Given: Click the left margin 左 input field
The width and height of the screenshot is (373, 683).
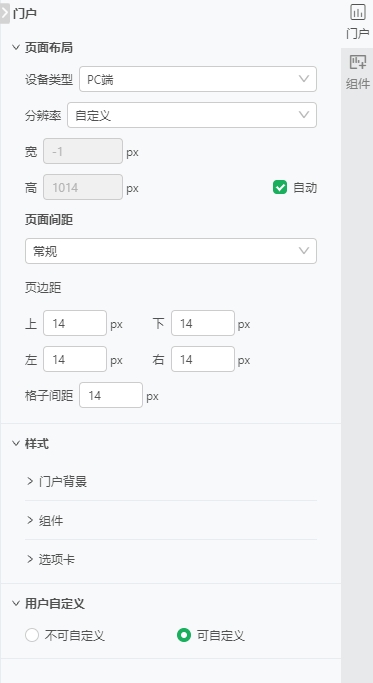Looking at the screenshot, I should [x=75, y=359].
